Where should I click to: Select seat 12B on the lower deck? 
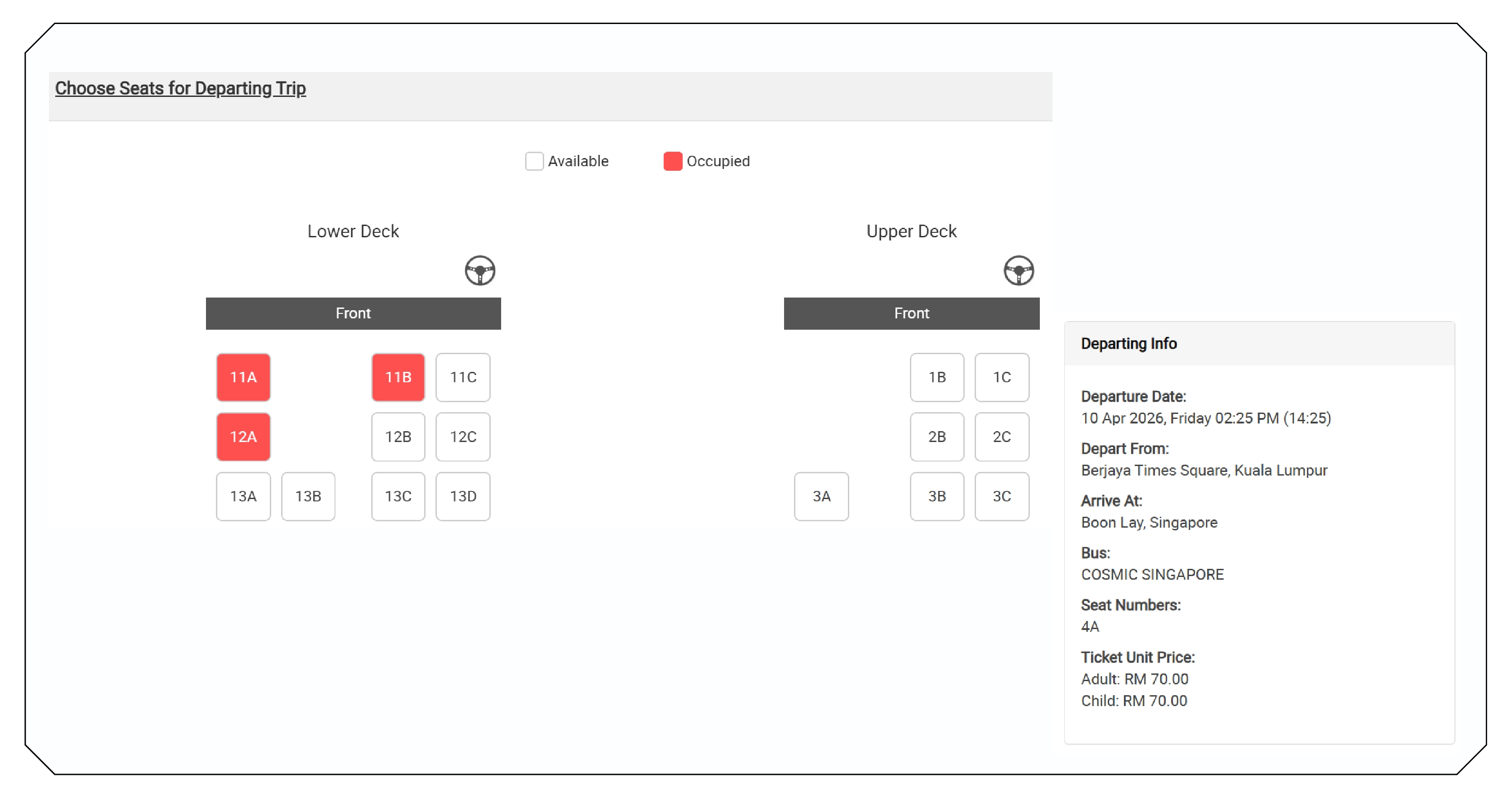click(398, 437)
